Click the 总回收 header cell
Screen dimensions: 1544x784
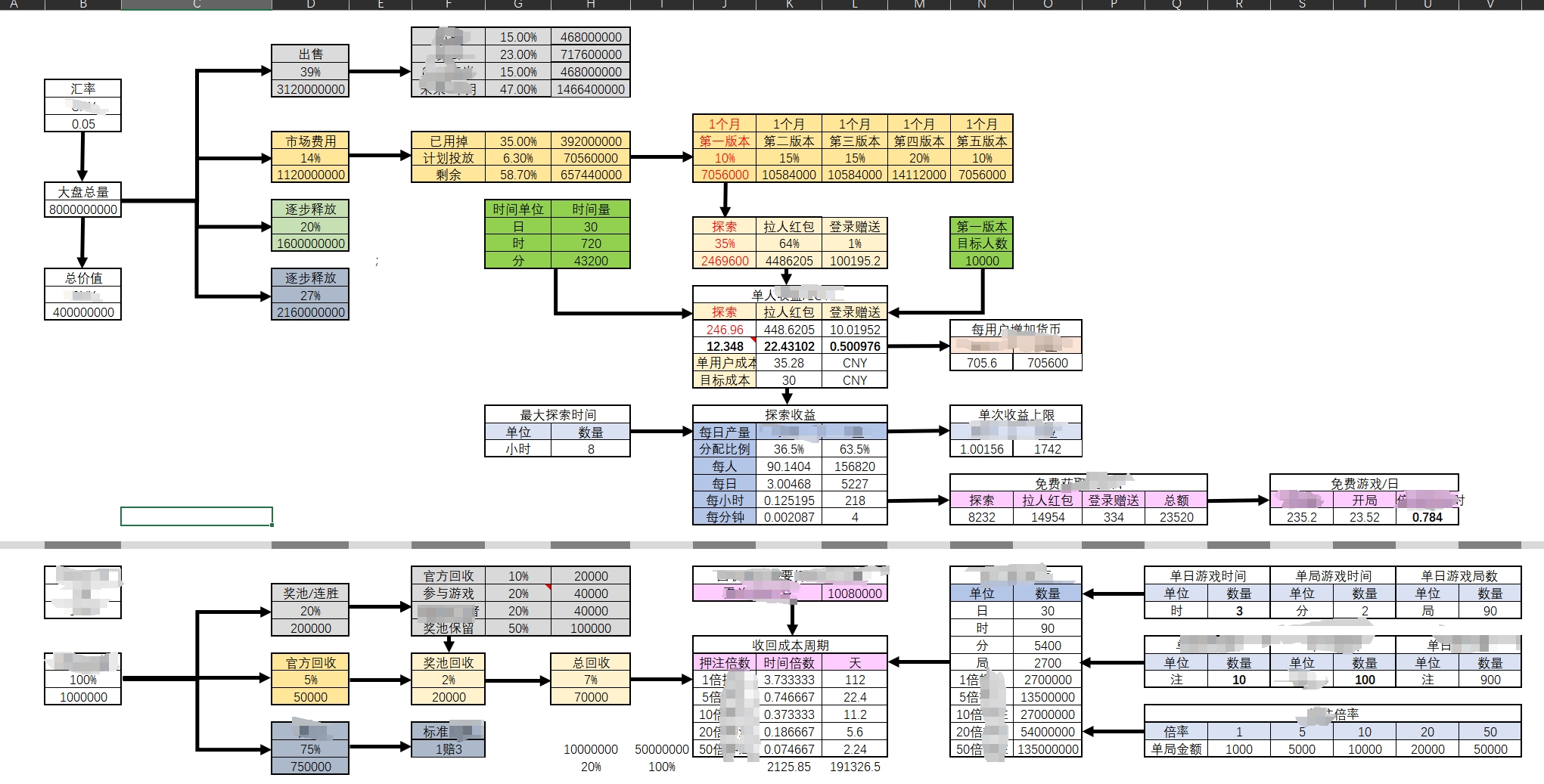pyautogui.click(x=591, y=663)
